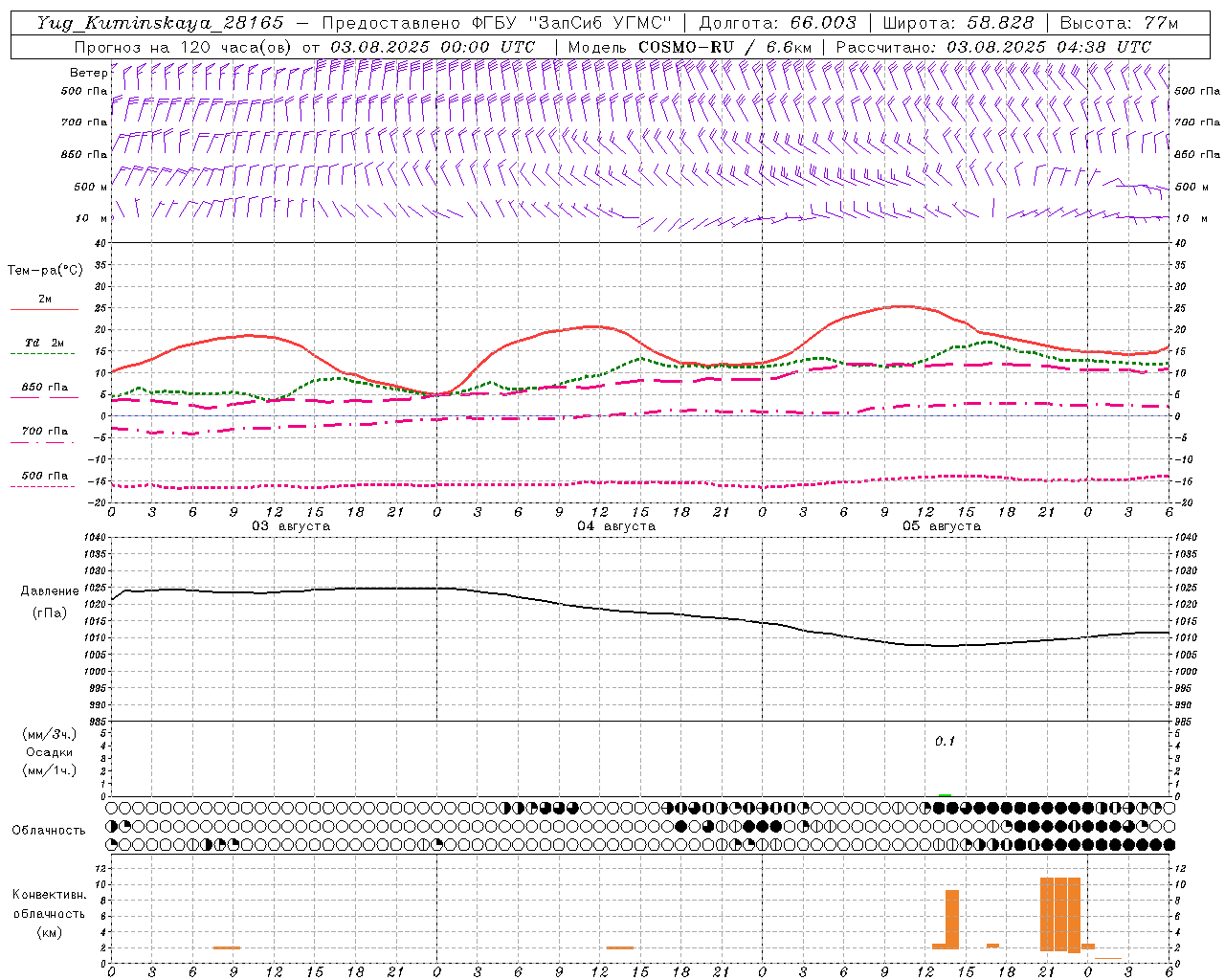This screenshot has height=980, width=1225.
Task: Click the 04 августа date label
Action: pos(616,526)
